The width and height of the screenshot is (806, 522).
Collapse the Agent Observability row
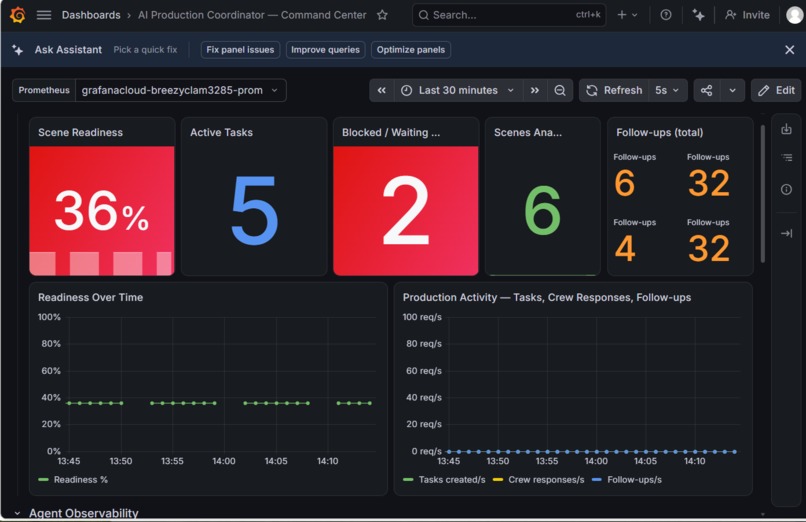(17, 513)
